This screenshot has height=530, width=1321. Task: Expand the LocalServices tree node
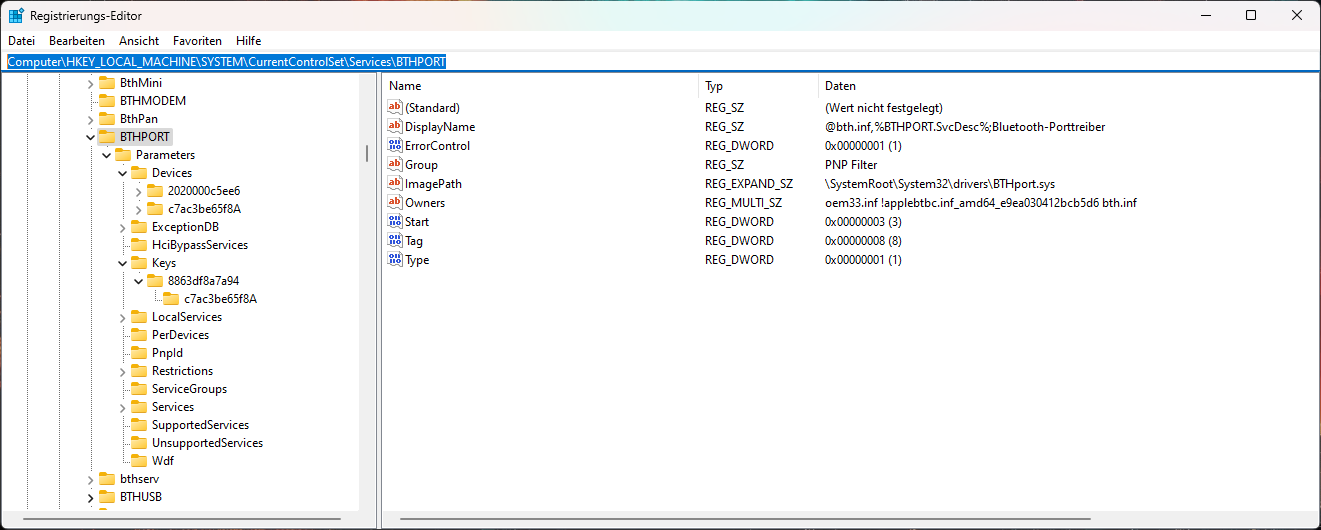[122, 317]
